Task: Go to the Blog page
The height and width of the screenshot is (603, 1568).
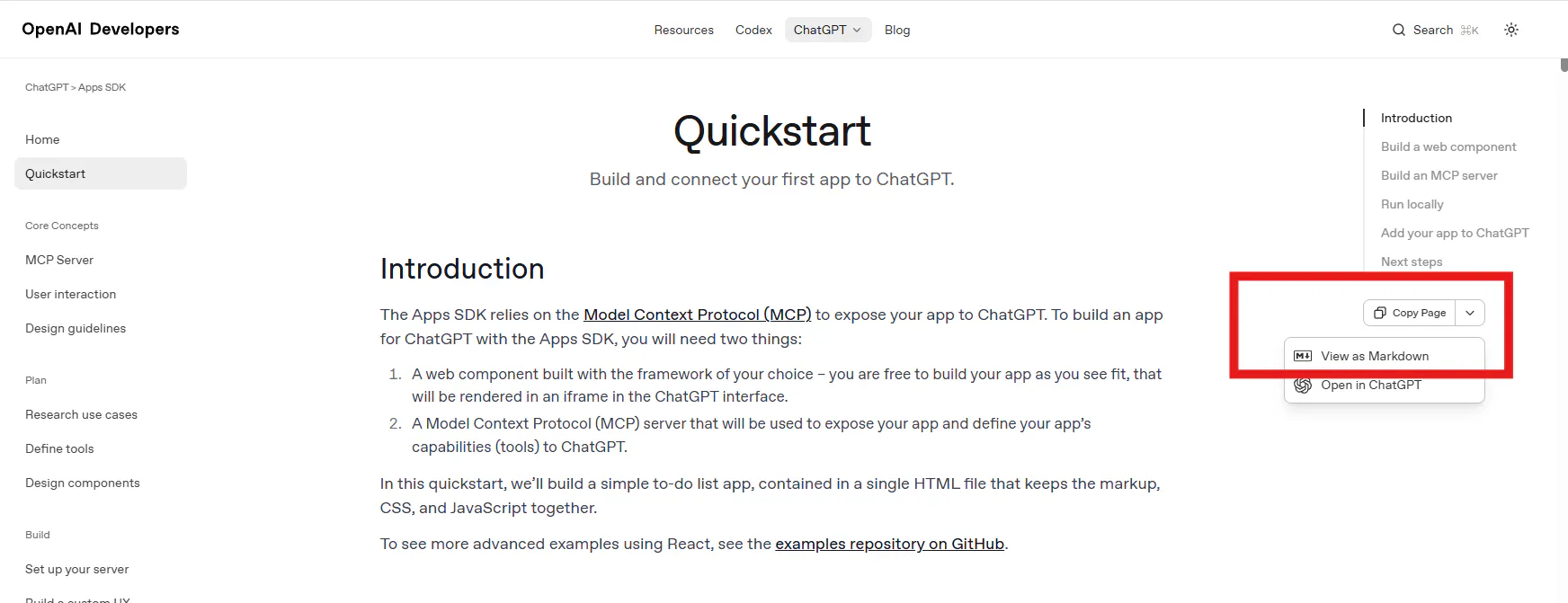Action: coord(897,30)
